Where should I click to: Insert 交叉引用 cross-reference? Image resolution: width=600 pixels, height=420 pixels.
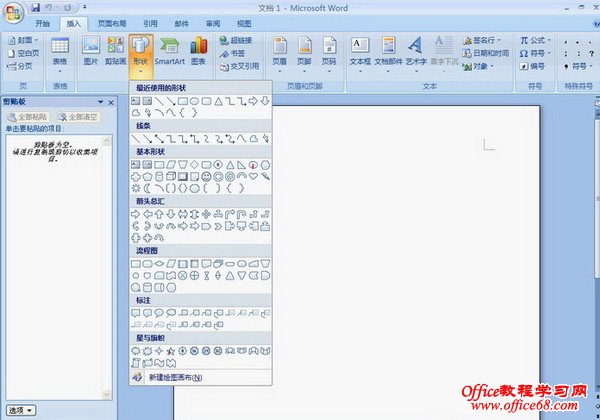point(240,67)
